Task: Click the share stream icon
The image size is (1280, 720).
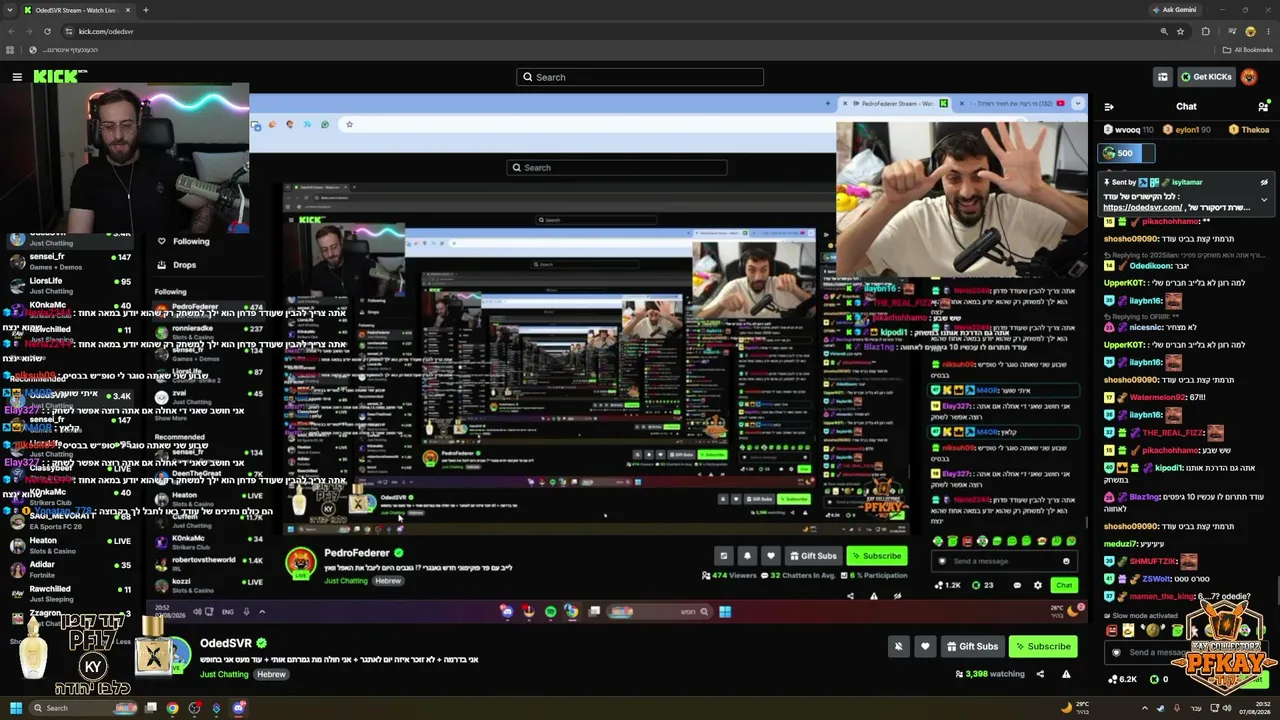Action: point(1040,674)
